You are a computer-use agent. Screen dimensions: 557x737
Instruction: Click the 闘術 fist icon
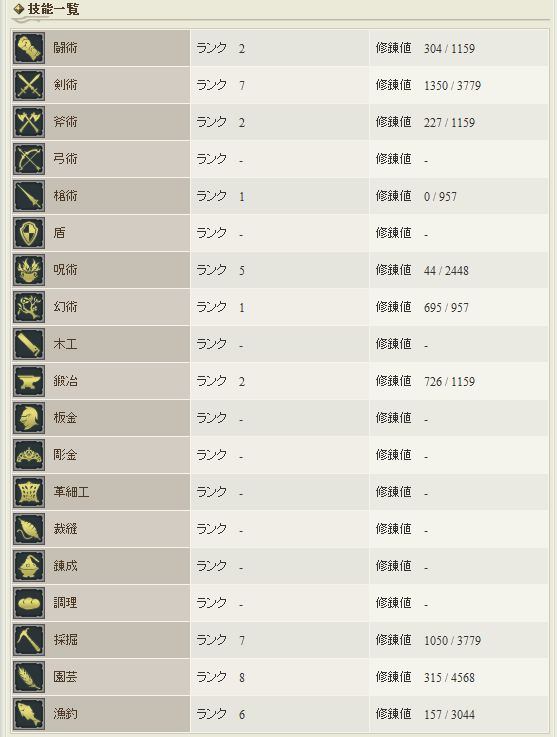click(29, 48)
